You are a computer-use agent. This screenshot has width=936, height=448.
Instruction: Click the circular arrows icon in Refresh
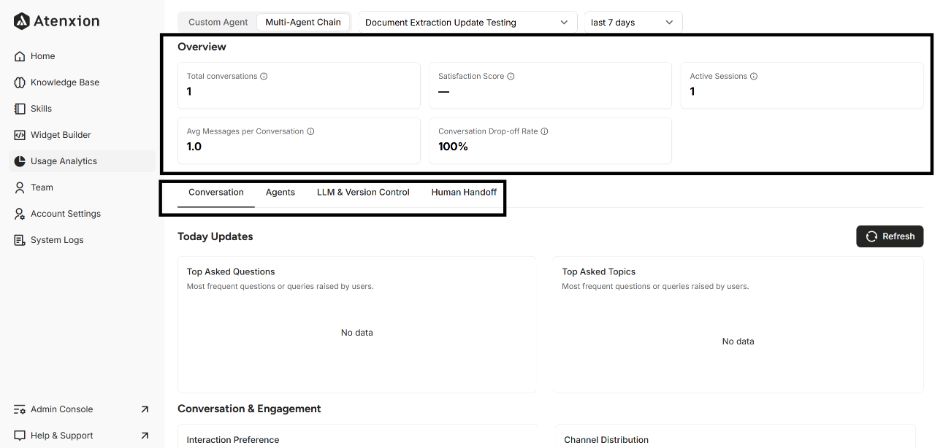[872, 237]
